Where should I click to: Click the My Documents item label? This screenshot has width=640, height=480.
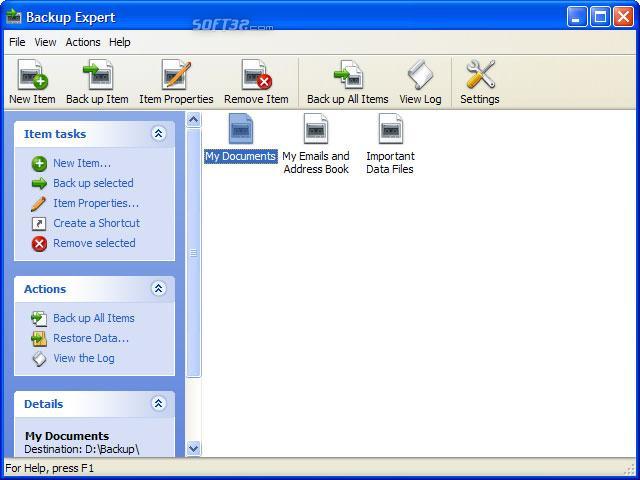(241, 156)
